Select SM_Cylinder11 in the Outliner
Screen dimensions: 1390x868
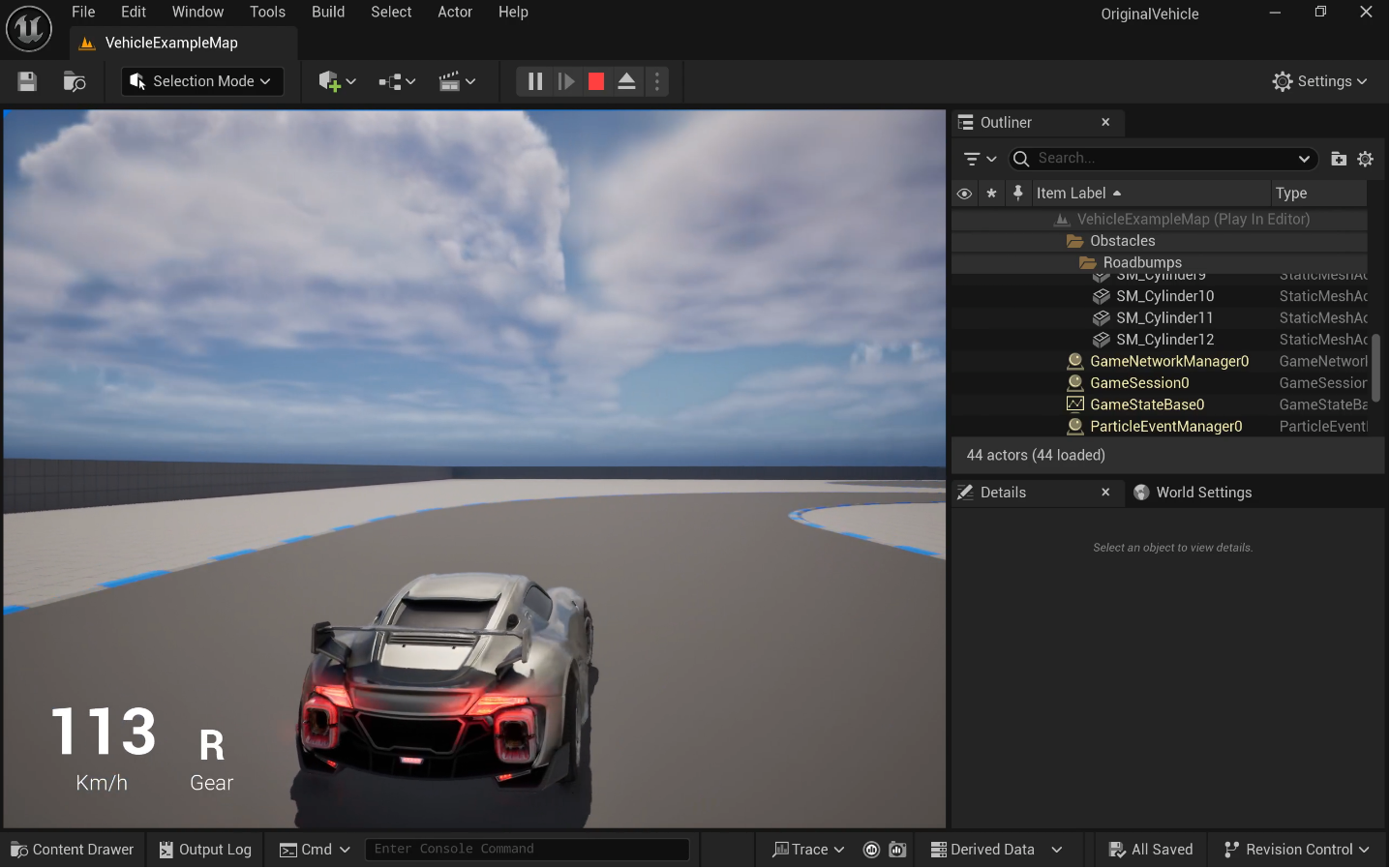1160,317
